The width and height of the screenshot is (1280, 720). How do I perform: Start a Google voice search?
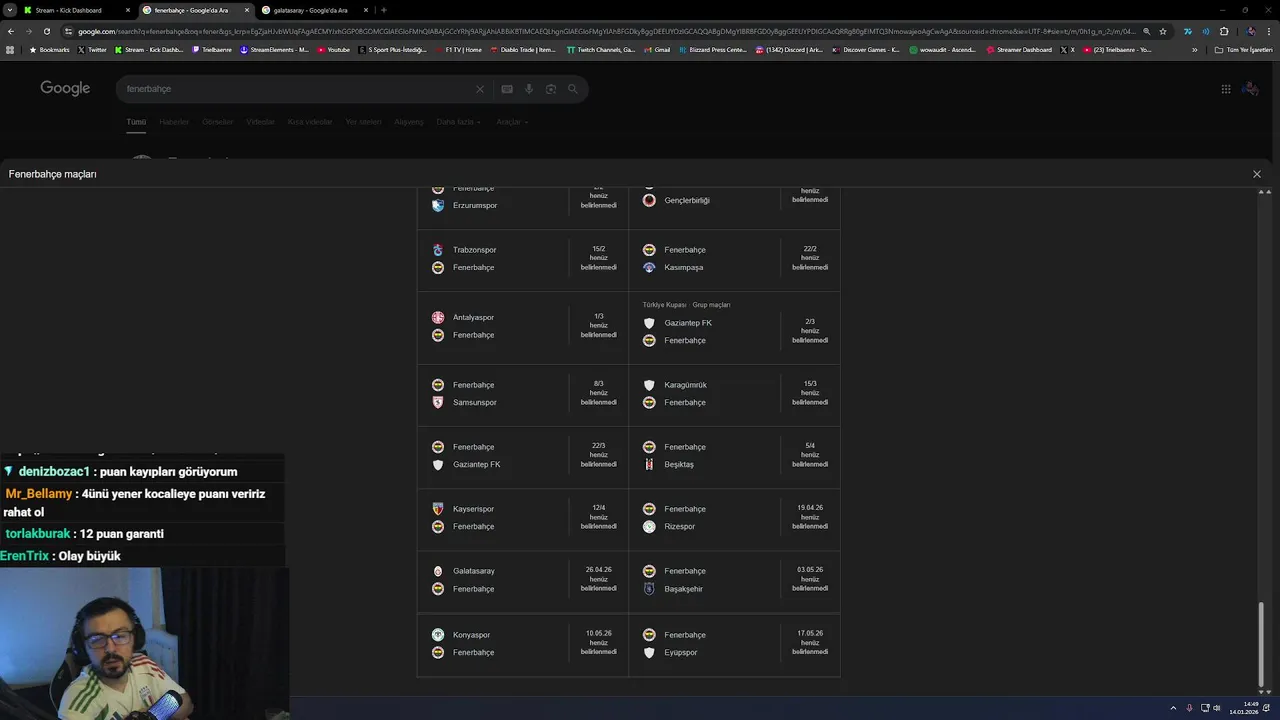coord(529,89)
